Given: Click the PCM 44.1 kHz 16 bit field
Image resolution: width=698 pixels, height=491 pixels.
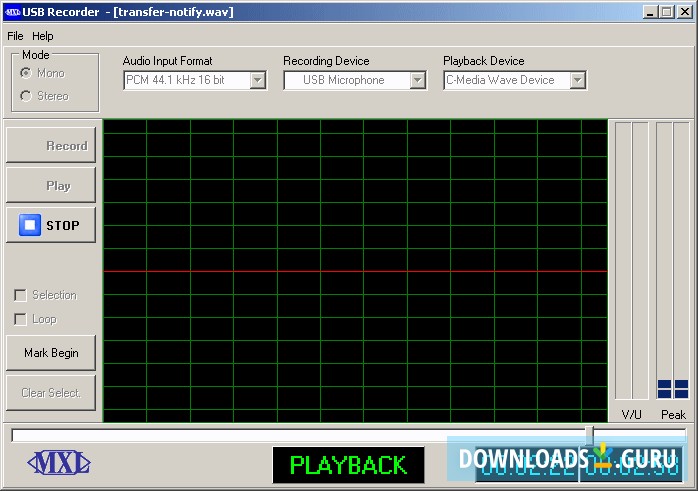Looking at the screenshot, I should click(x=195, y=81).
